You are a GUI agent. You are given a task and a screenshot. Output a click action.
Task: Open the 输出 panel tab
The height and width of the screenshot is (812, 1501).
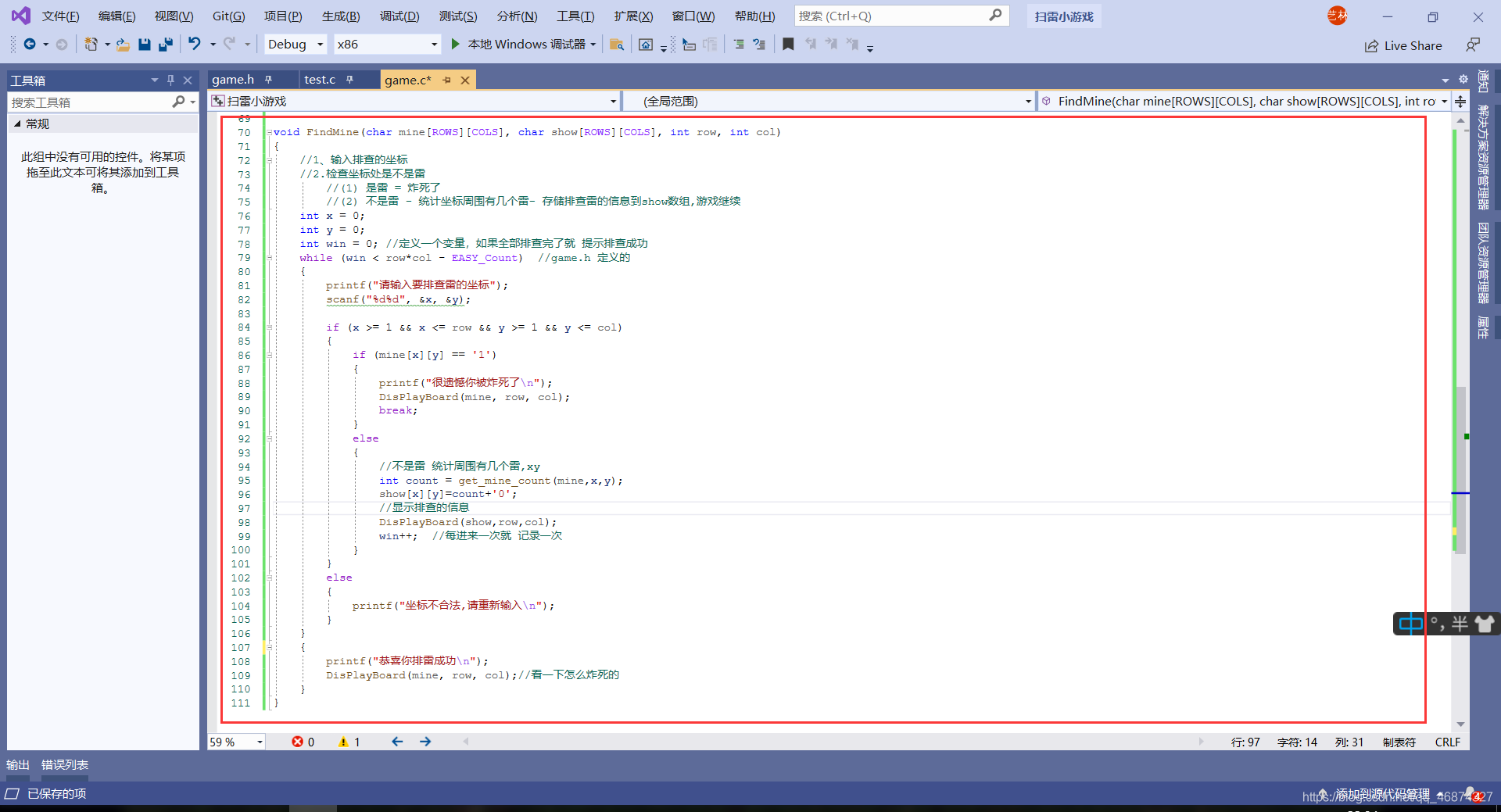pyautogui.click(x=17, y=764)
